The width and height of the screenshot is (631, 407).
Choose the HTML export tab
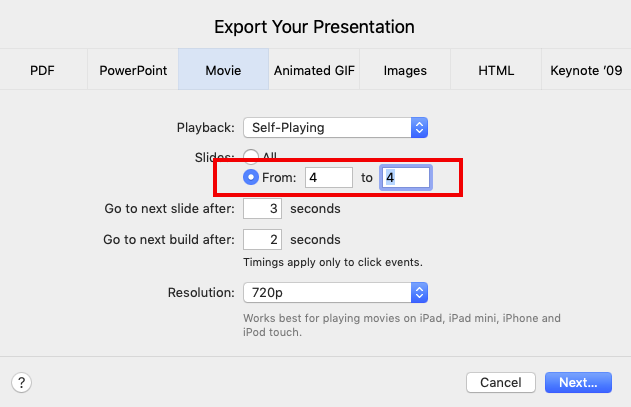point(496,71)
